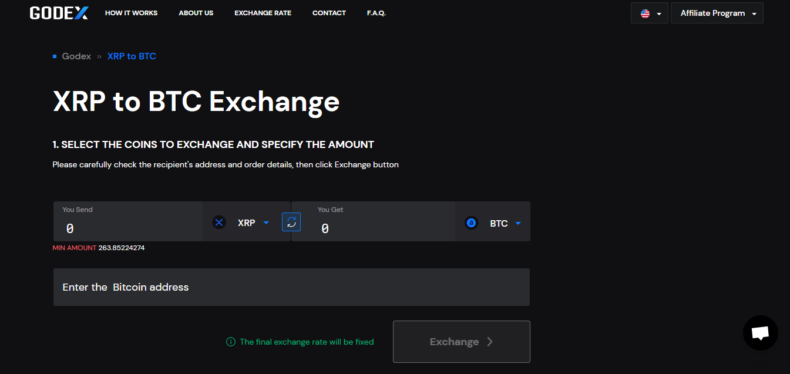Click the XRP coin icon
Viewport: 790px width, 374px height.
point(219,222)
